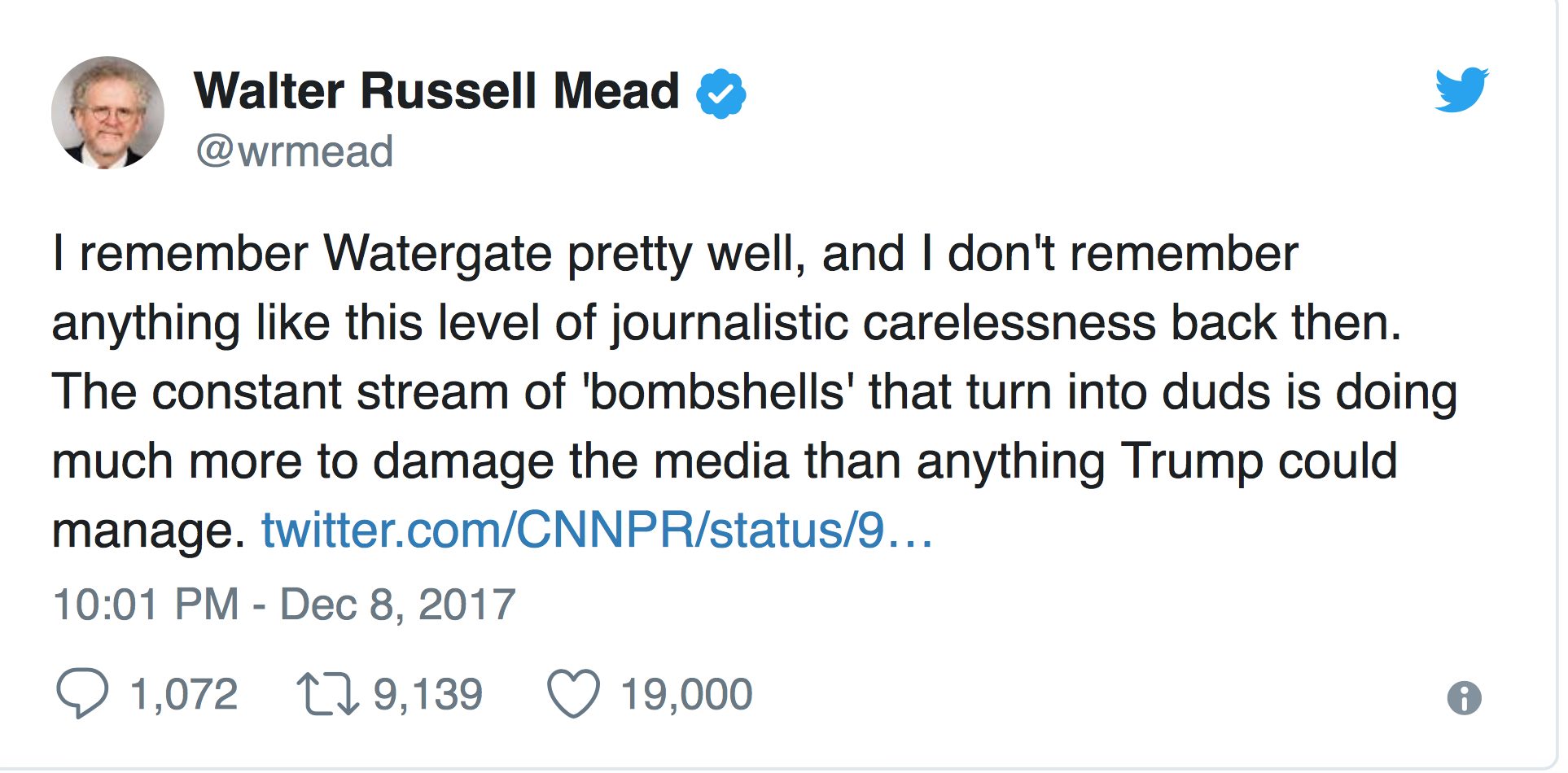This screenshot has width=1568, height=773.
Task: Open the @wrmead handle link
Action: coord(295,152)
